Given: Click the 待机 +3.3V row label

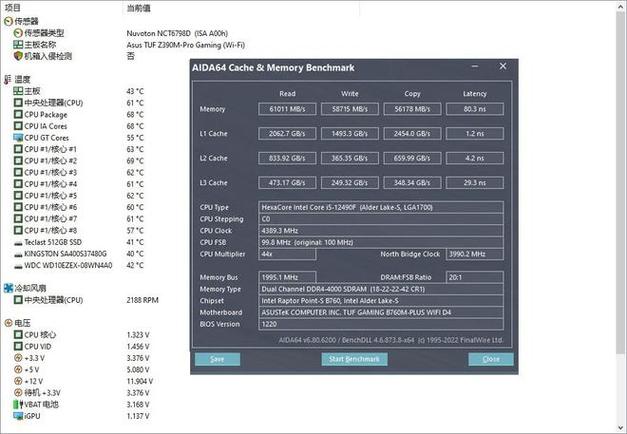Looking at the screenshot, I should point(42,393).
